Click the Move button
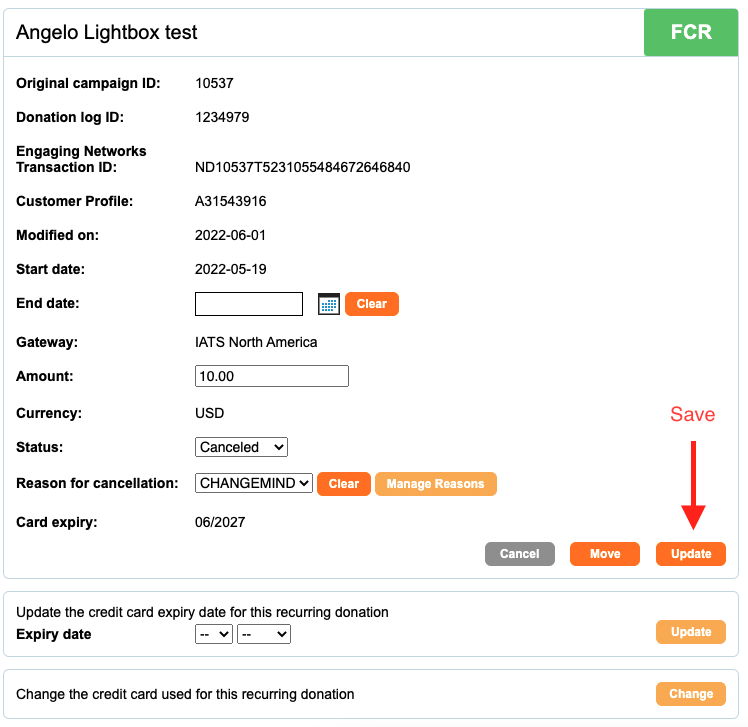 coord(605,554)
